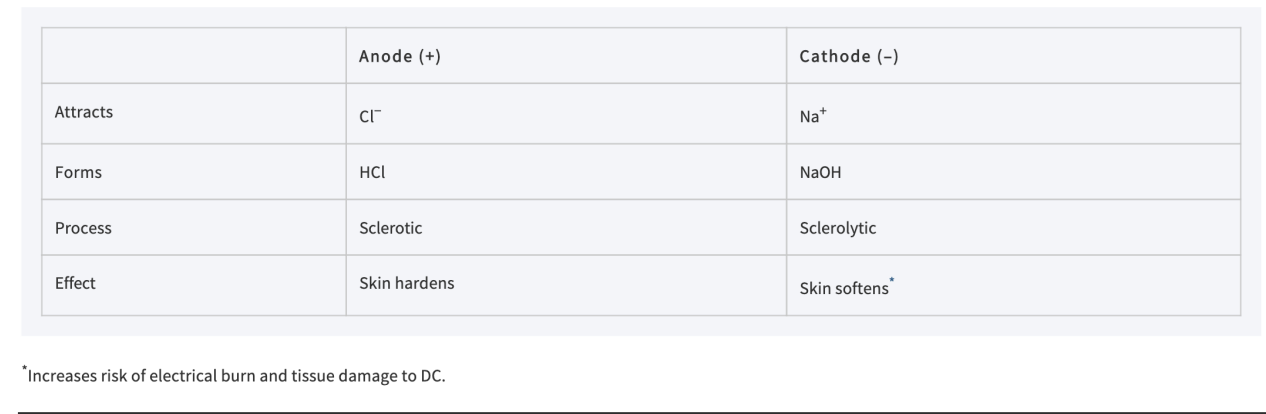The height and width of the screenshot is (414, 1266).
Task: Click the NaOH table cell
Action: tap(820, 172)
